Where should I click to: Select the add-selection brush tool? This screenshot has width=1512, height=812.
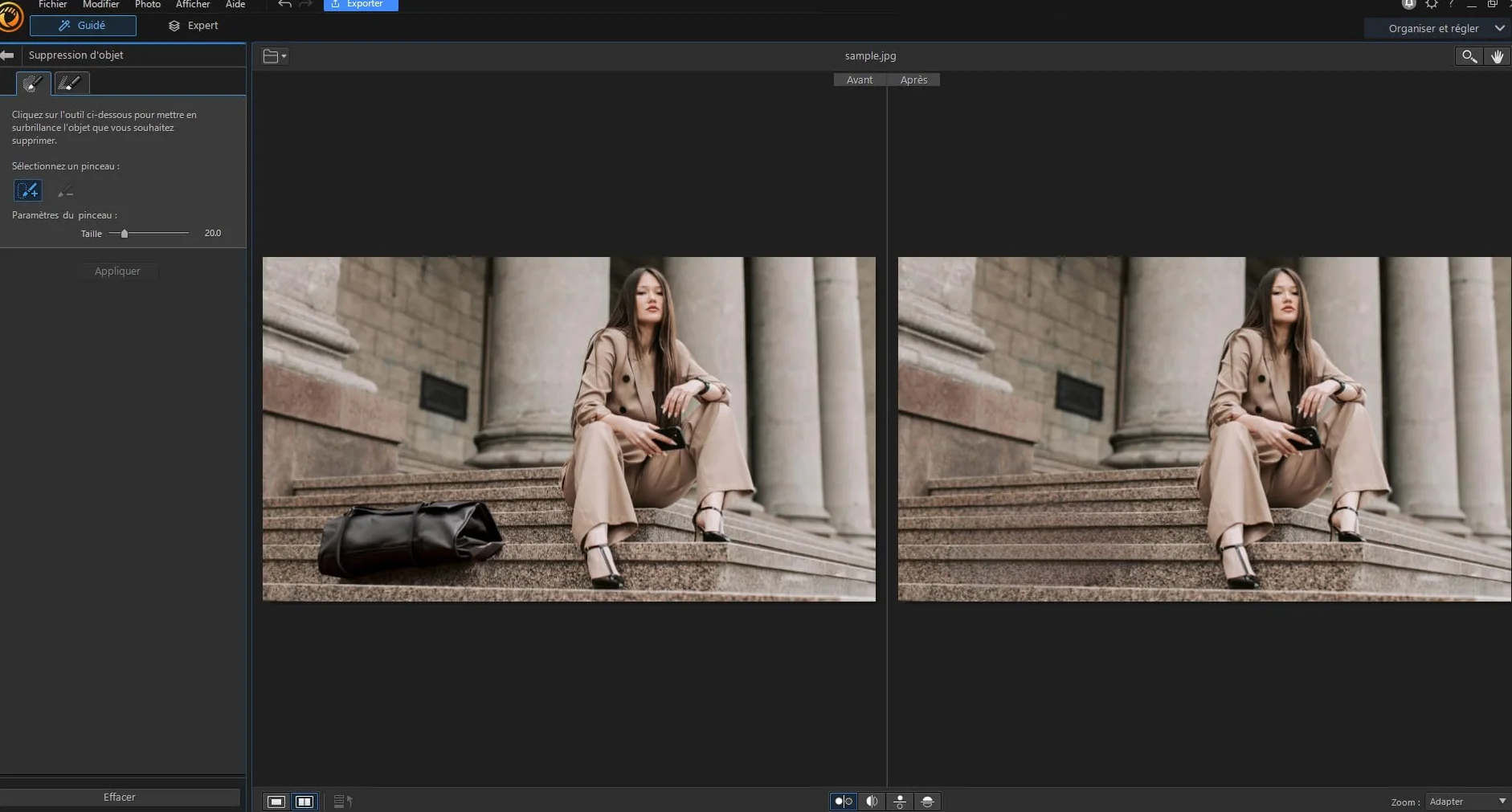coord(28,190)
